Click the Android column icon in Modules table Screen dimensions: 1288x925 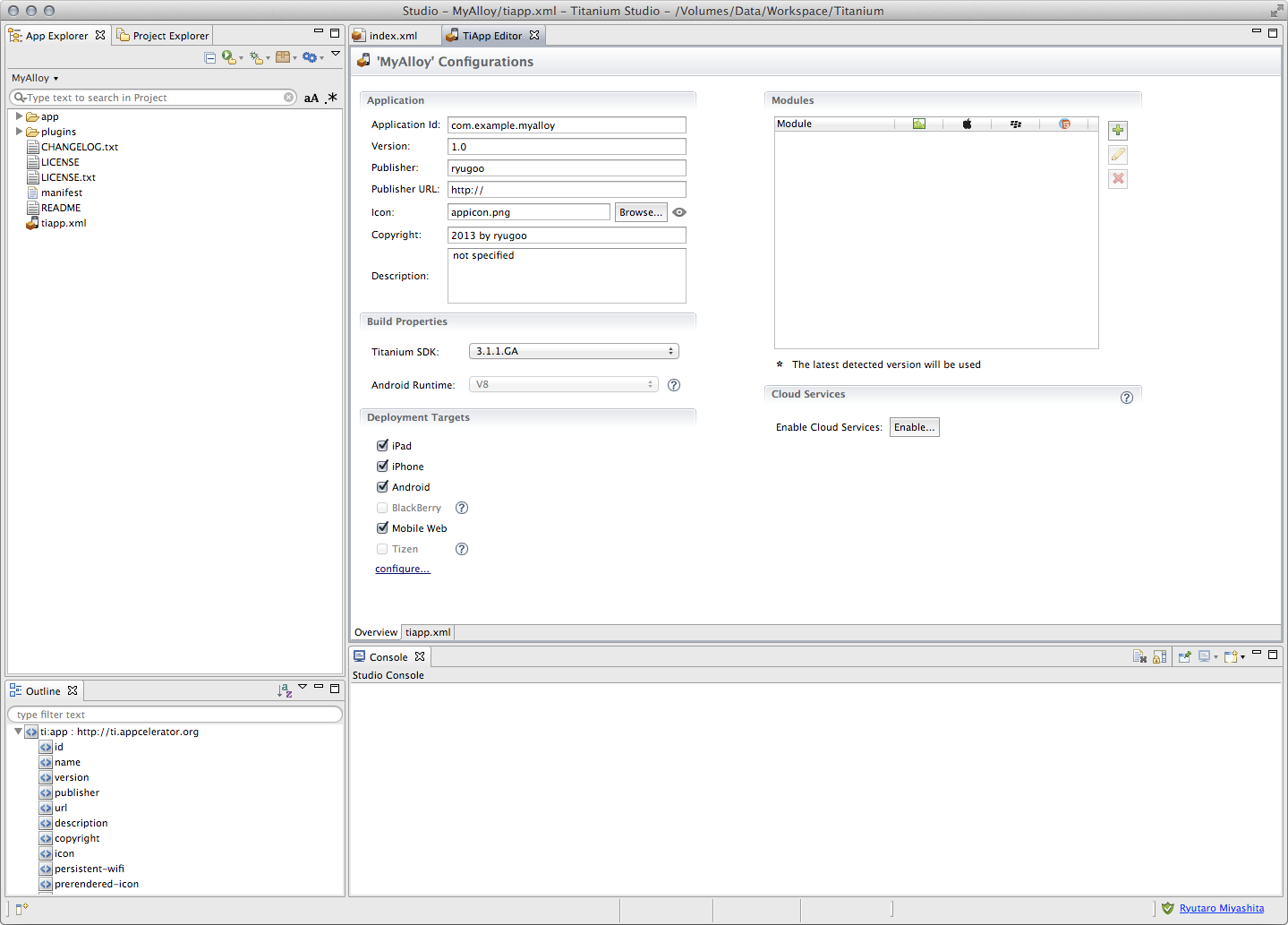919,124
